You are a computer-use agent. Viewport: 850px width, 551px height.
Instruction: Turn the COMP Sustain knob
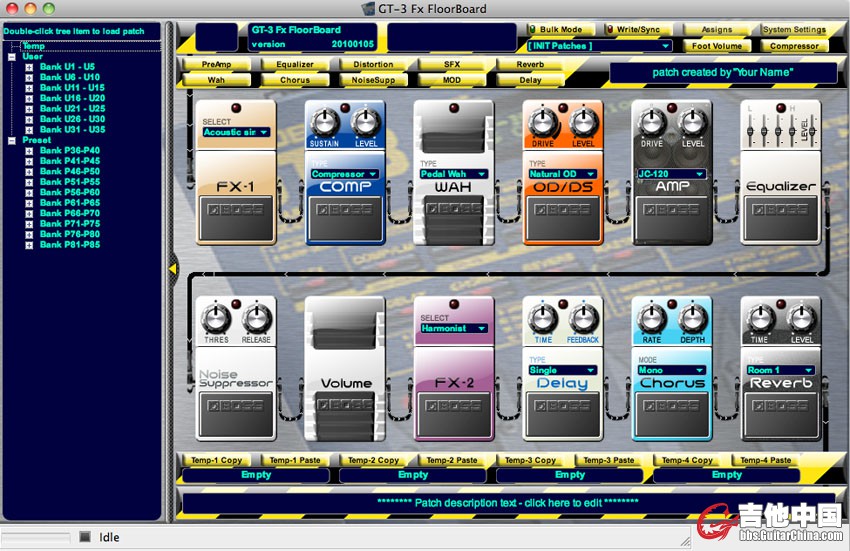pos(324,123)
